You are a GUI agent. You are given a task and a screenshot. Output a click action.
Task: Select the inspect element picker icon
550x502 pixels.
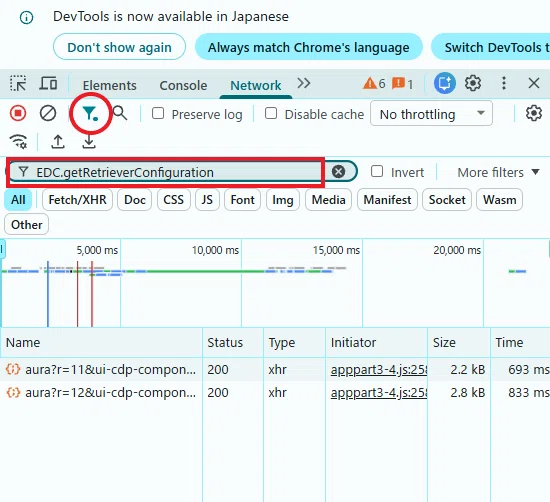coord(18,83)
